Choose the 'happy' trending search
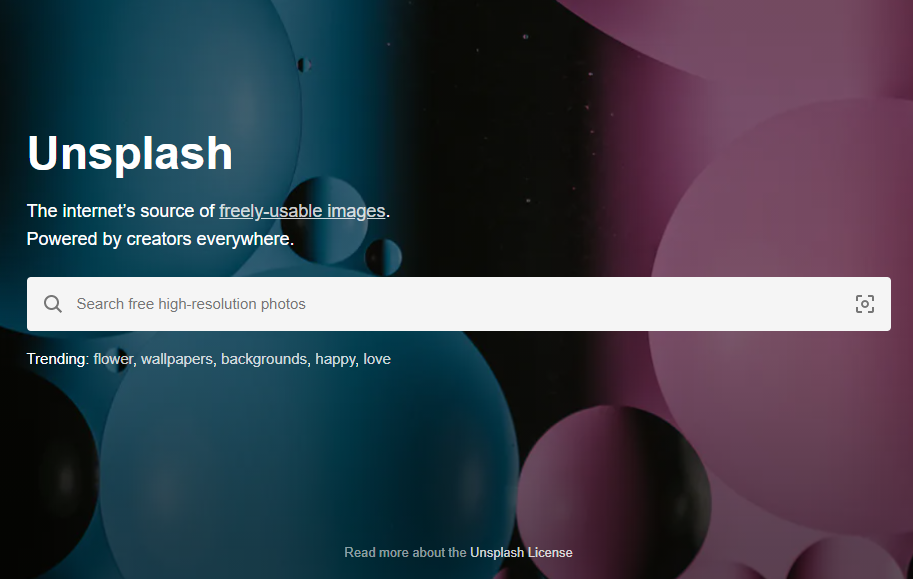This screenshot has height=579, width=913. click(335, 359)
